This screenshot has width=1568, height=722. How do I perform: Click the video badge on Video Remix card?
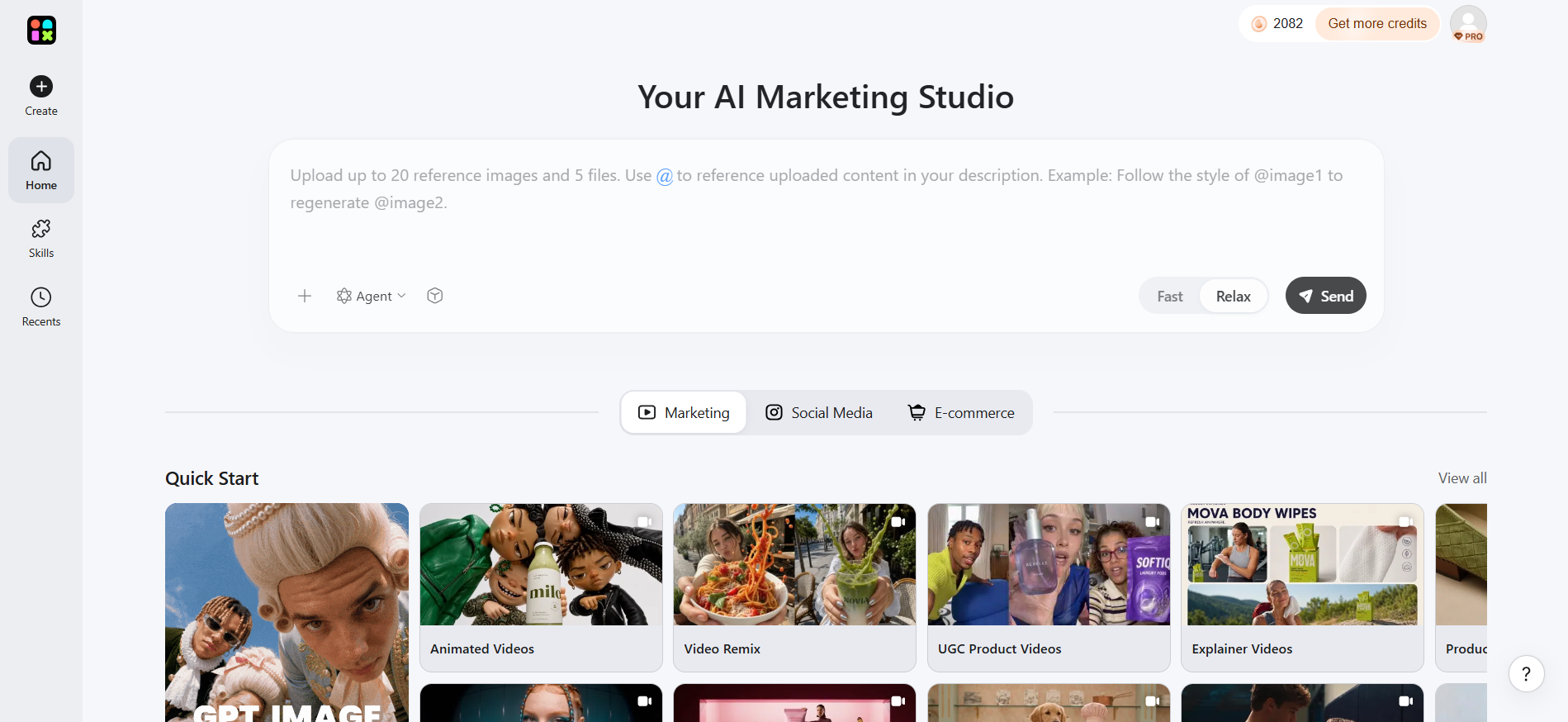pyautogui.click(x=898, y=521)
